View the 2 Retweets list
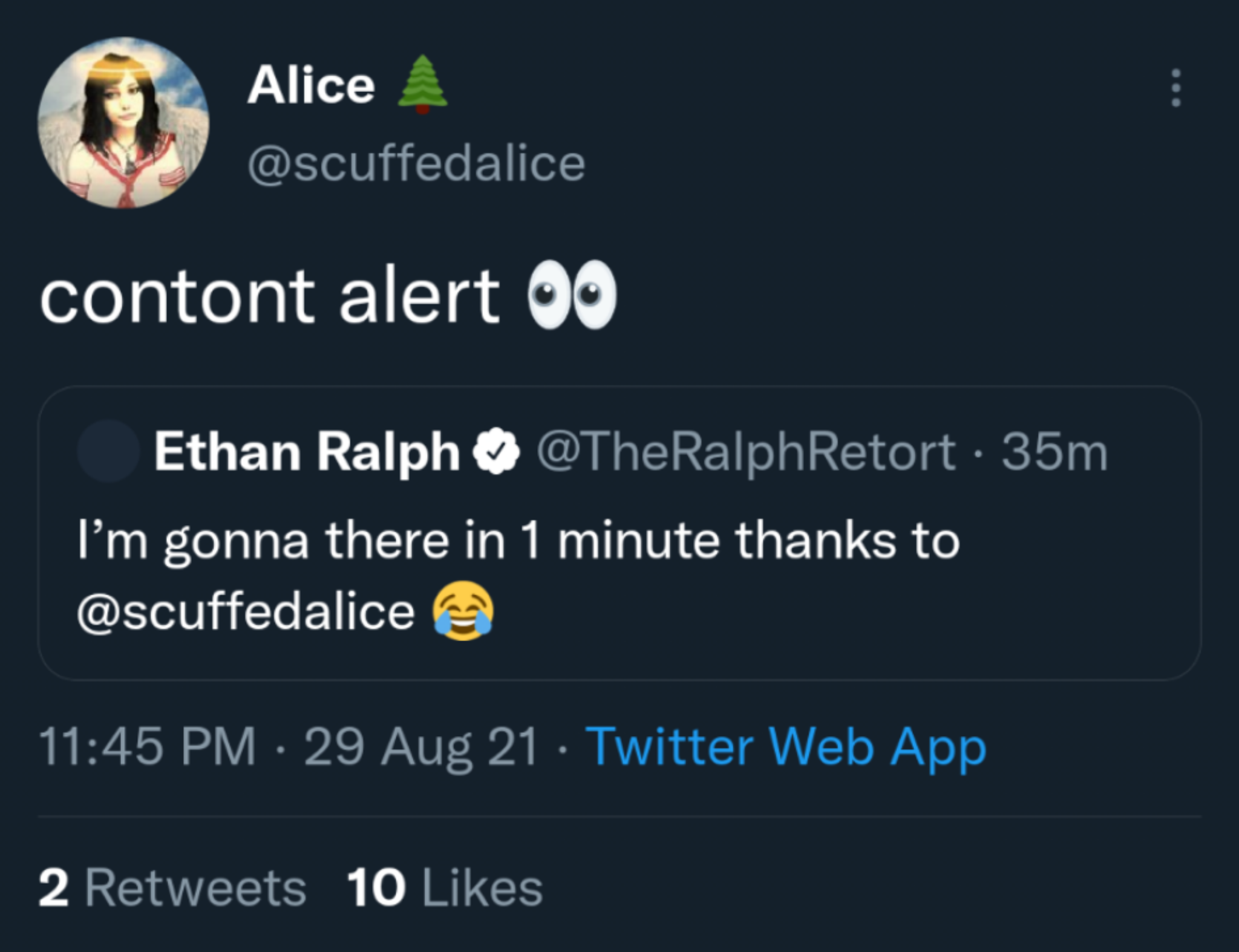The width and height of the screenshot is (1239, 952). pos(172,888)
